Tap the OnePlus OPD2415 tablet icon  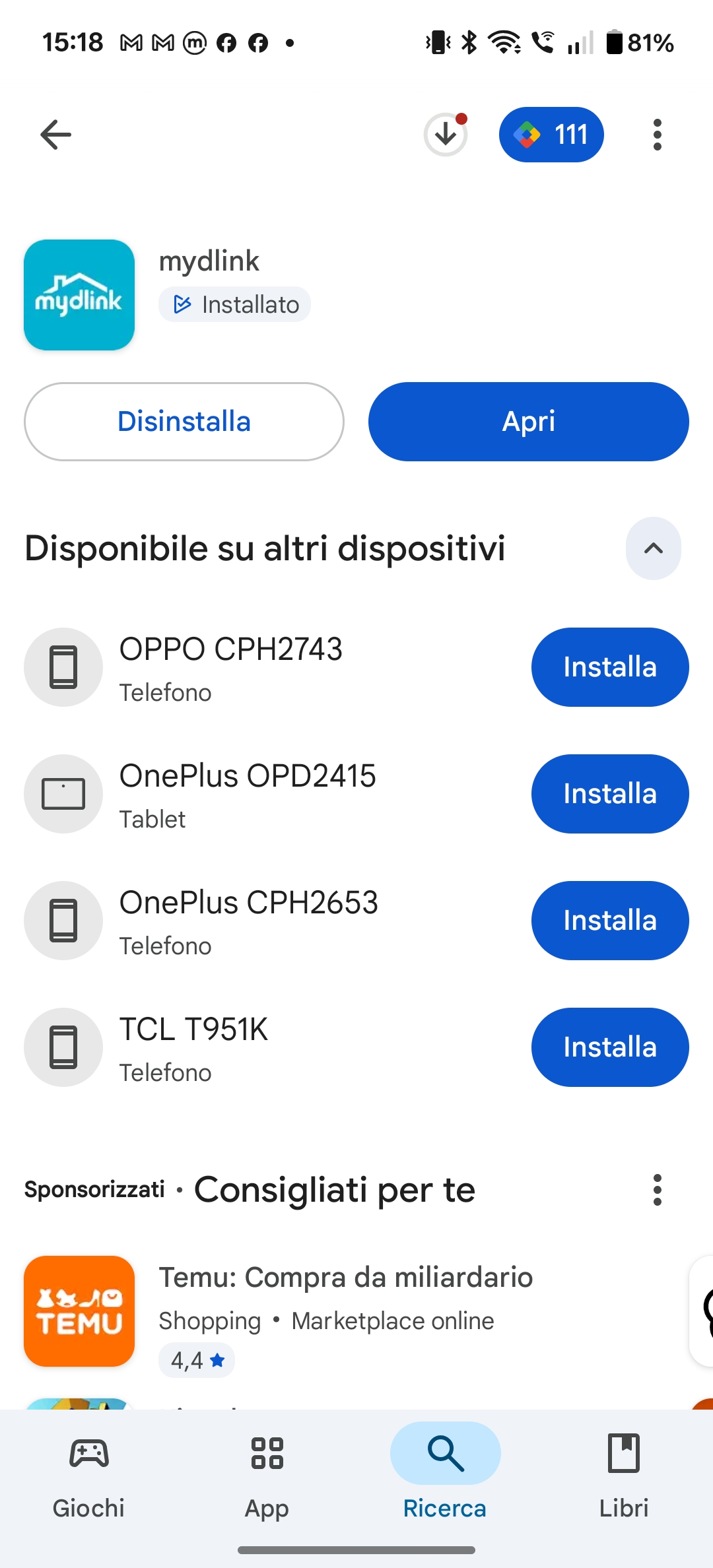click(63, 794)
